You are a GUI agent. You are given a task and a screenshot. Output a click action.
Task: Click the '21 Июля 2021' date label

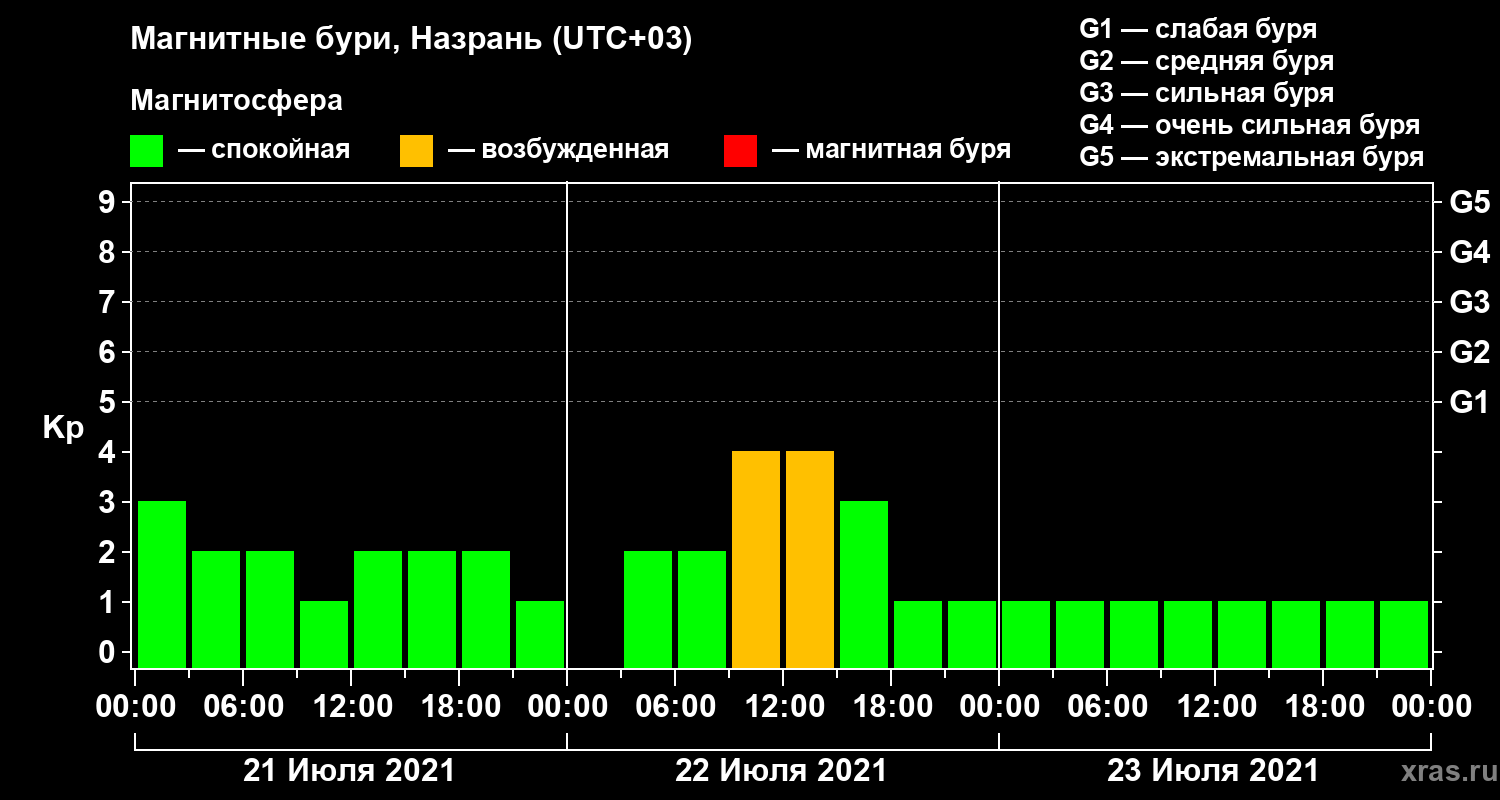(x=349, y=771)
